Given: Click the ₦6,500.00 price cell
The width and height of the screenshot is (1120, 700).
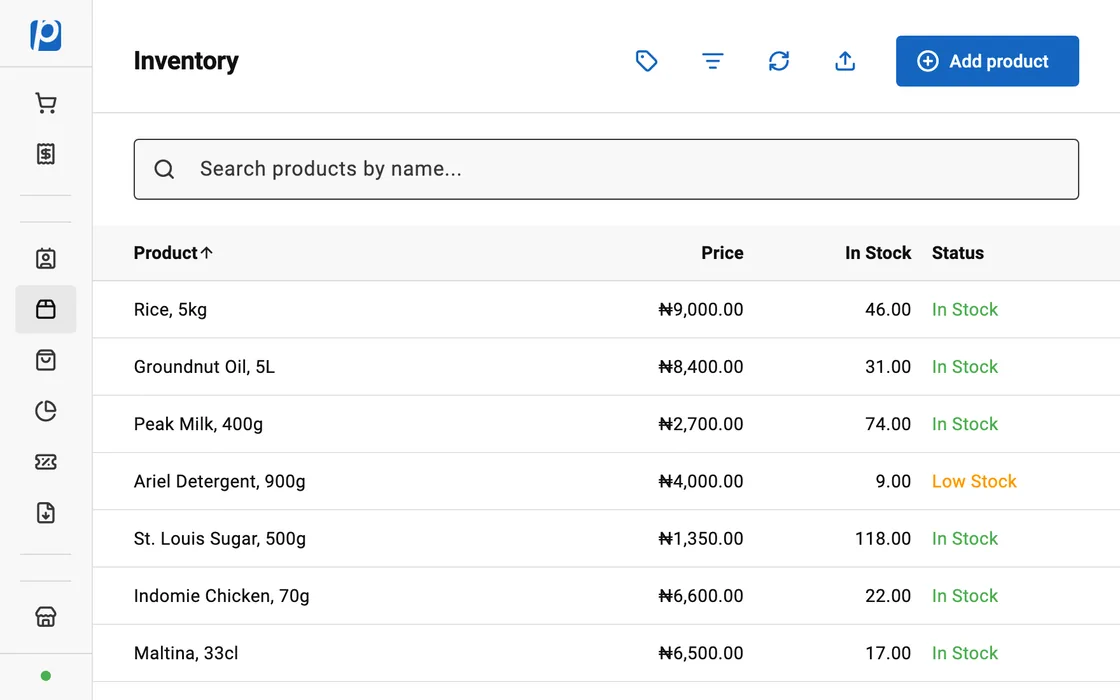Looking at the screenshot, I should tap(701, 653).
